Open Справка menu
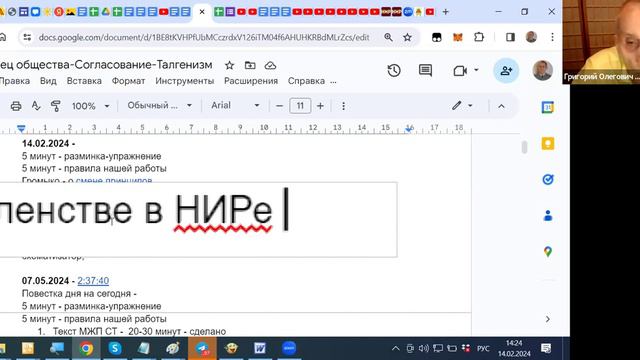640x360 pixels. (x=307, y=81)
